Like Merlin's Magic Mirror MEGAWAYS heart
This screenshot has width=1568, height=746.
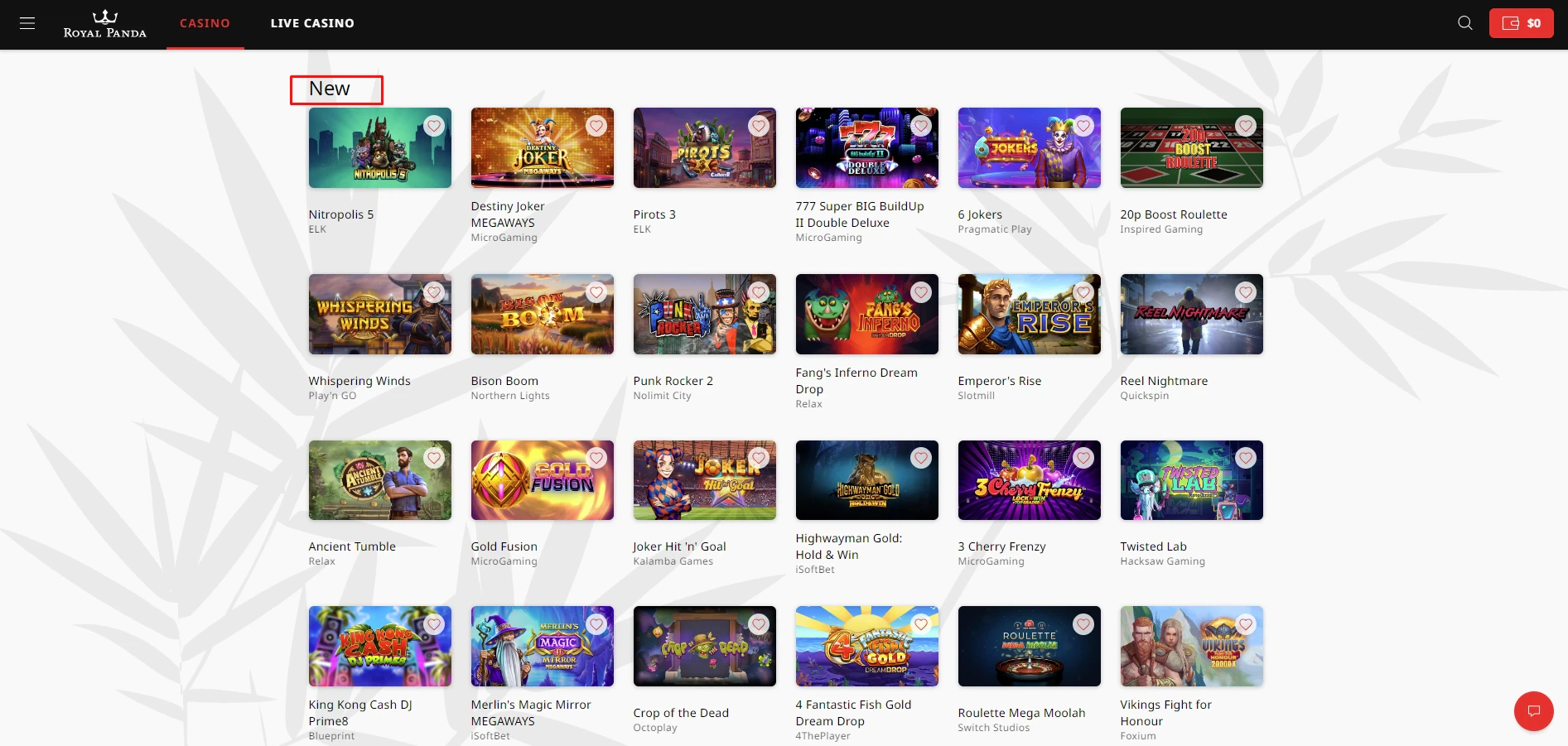[x=596, y=624]
